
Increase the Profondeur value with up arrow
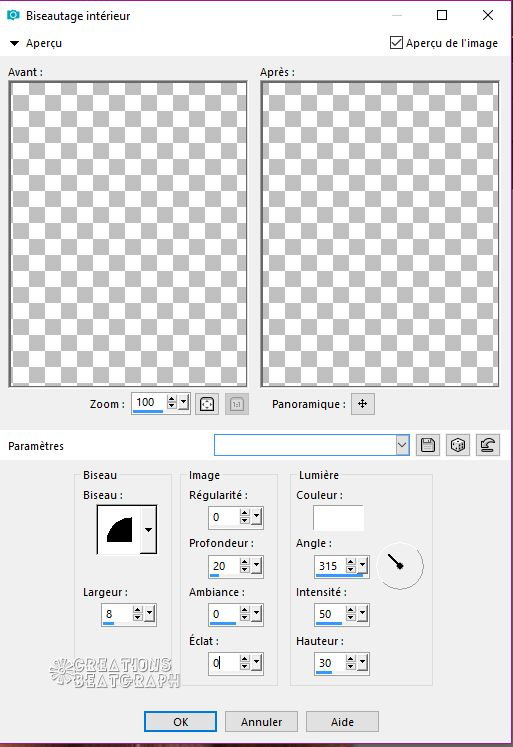click(245, 562)
